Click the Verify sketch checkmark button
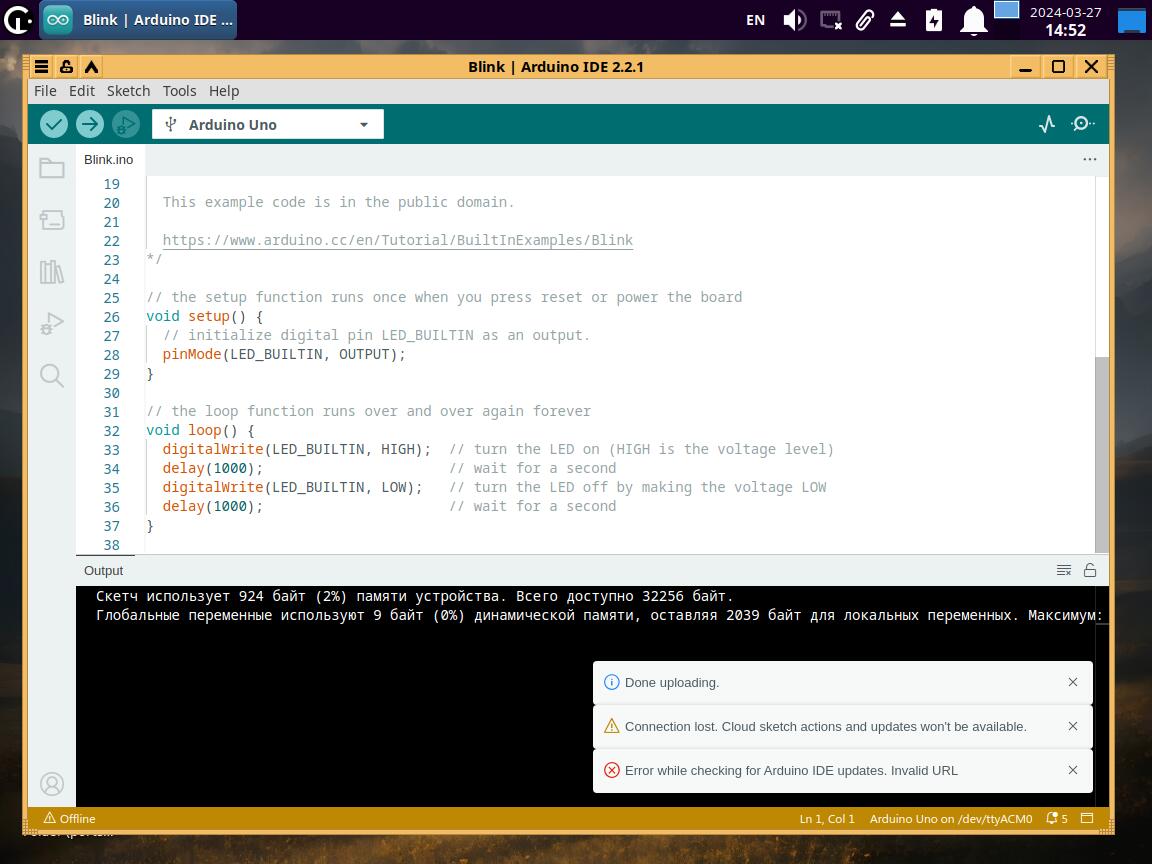Viewport: 1152px width, 864px height. click(54, 124)
